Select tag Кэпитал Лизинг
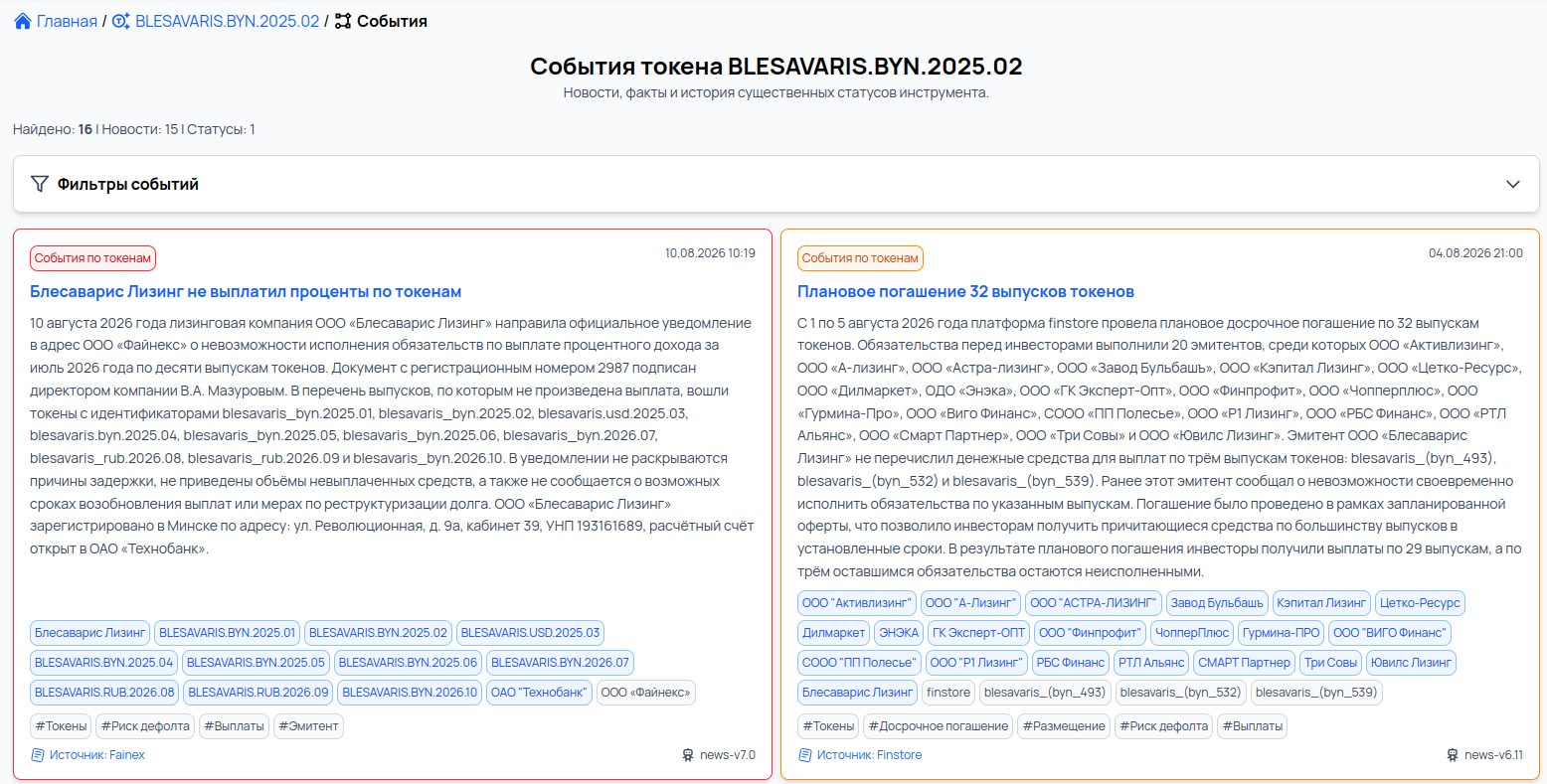Image resolution: width=1547 pixels, height=784 pixels. click(1321, 603)
